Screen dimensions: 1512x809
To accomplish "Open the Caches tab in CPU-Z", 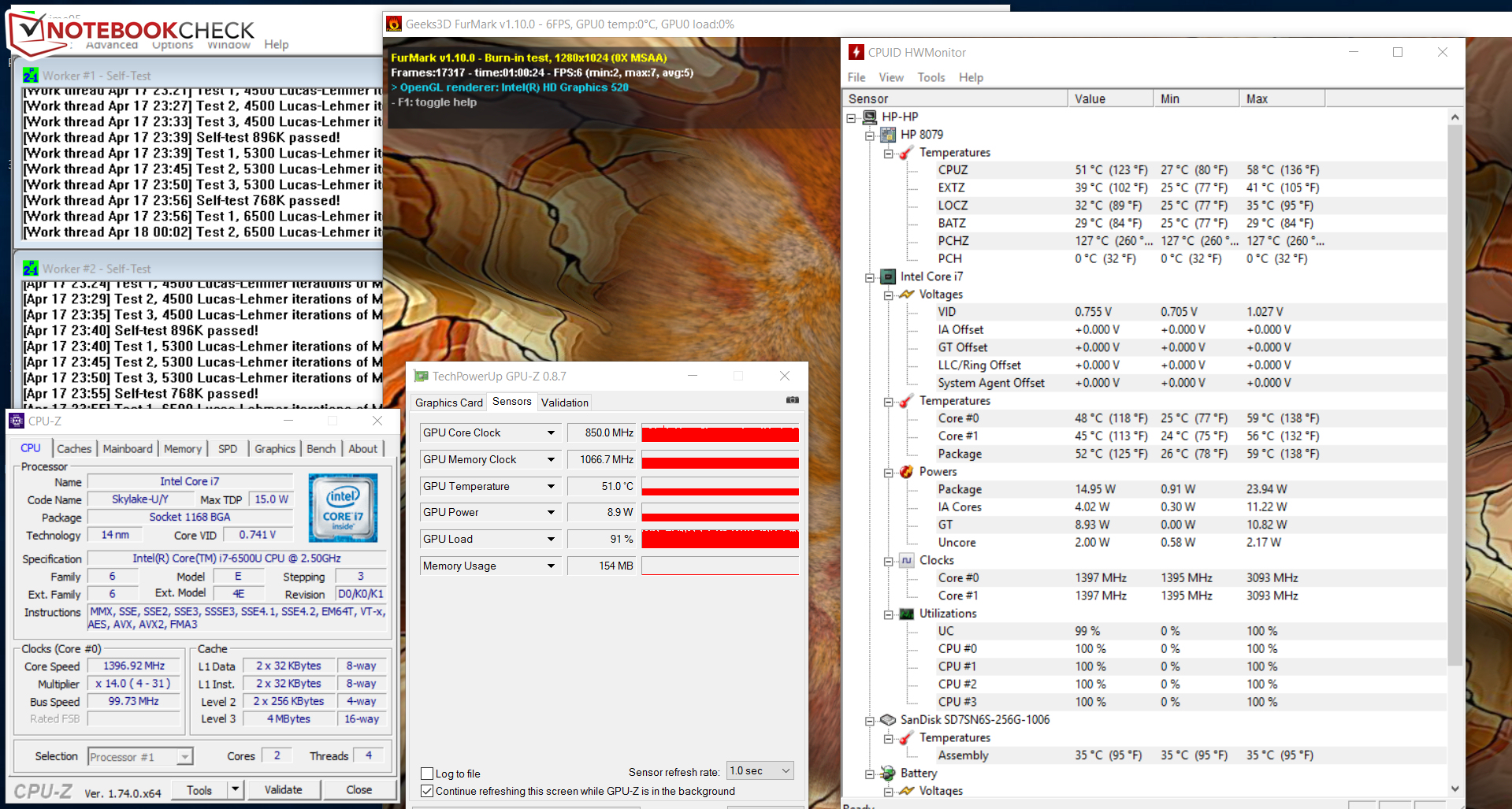I will 74,448.
